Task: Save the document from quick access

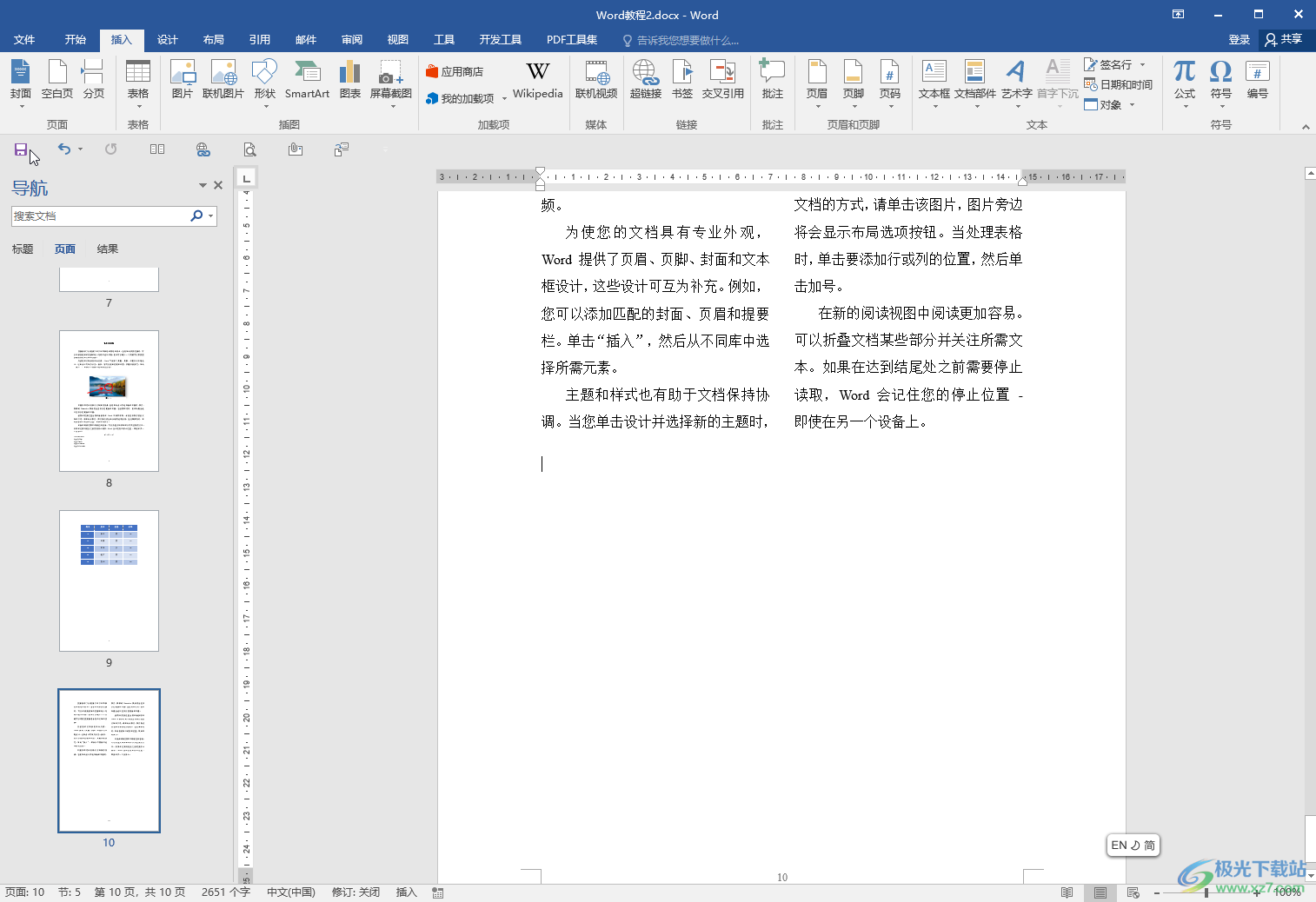Action: point(21,149)
